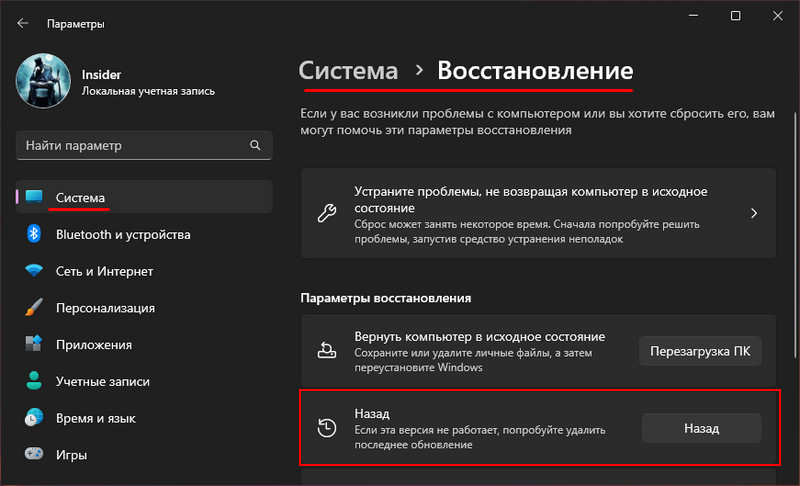Click the Учетные записи person icon
The image size is (800, 486).
(x=34, y=380)
